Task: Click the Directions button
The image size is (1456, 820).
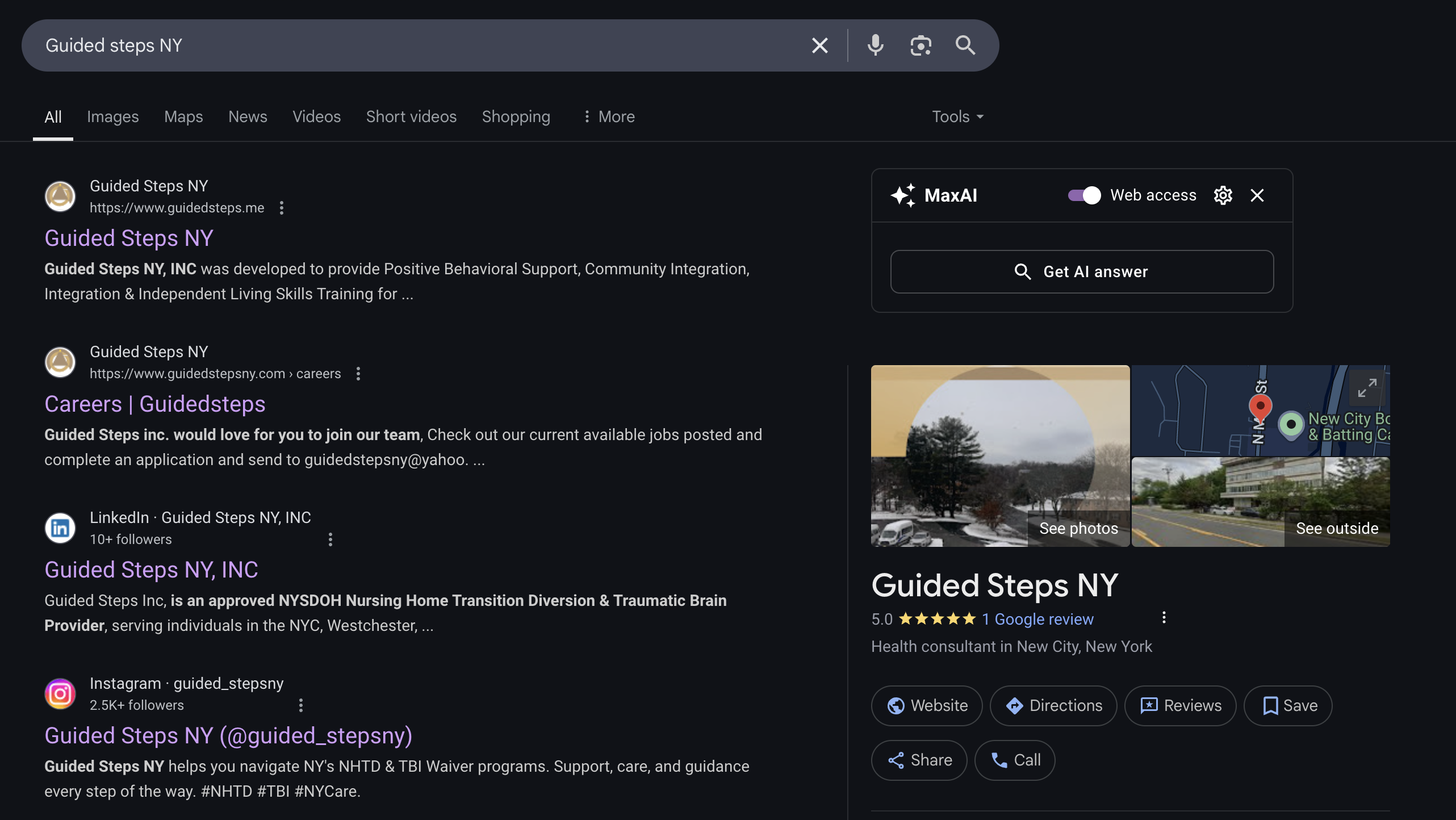Action: (1053, 705)
